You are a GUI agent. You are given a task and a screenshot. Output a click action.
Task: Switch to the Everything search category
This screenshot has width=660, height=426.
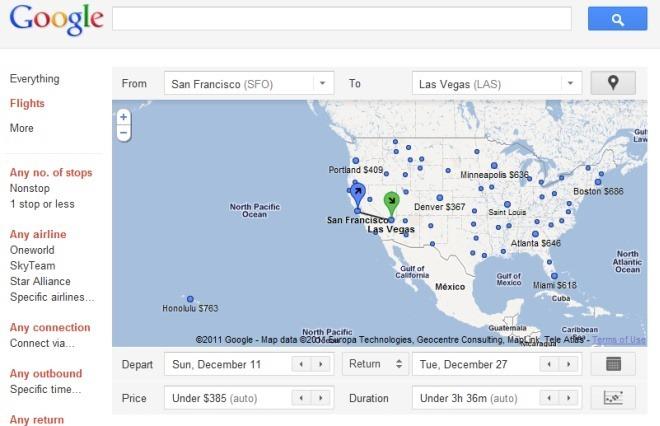click(34, 79)
